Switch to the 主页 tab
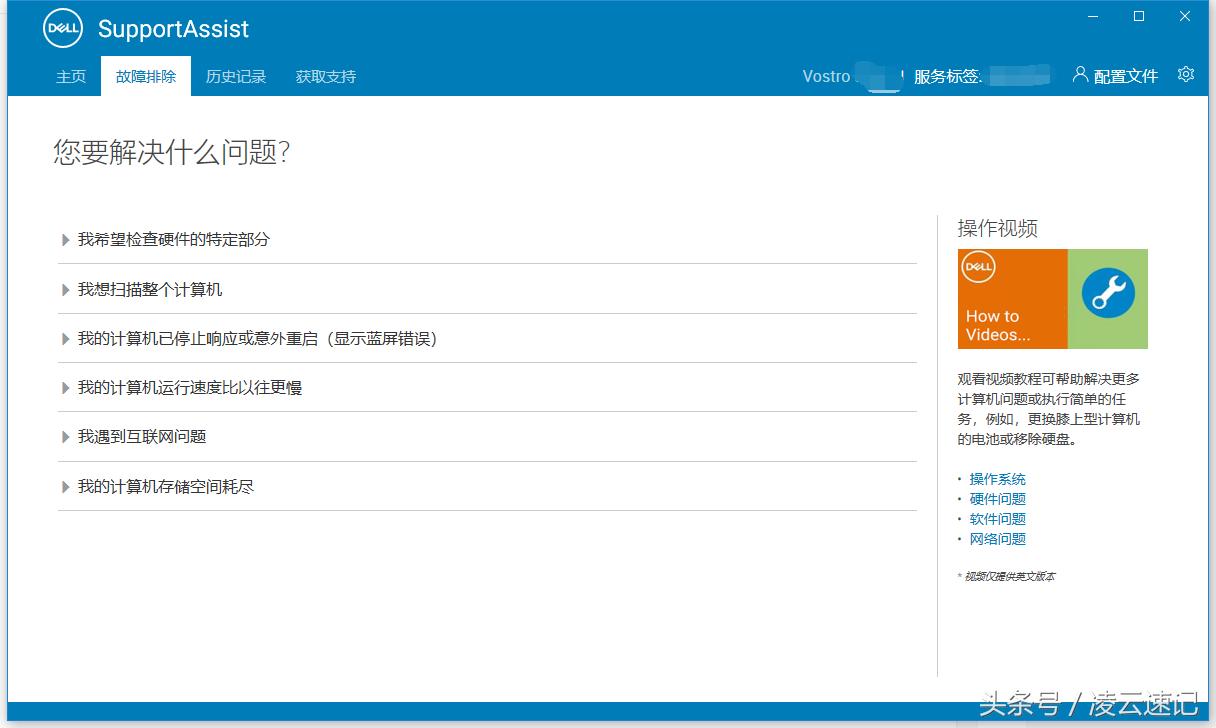 click(x=70, y=76)
